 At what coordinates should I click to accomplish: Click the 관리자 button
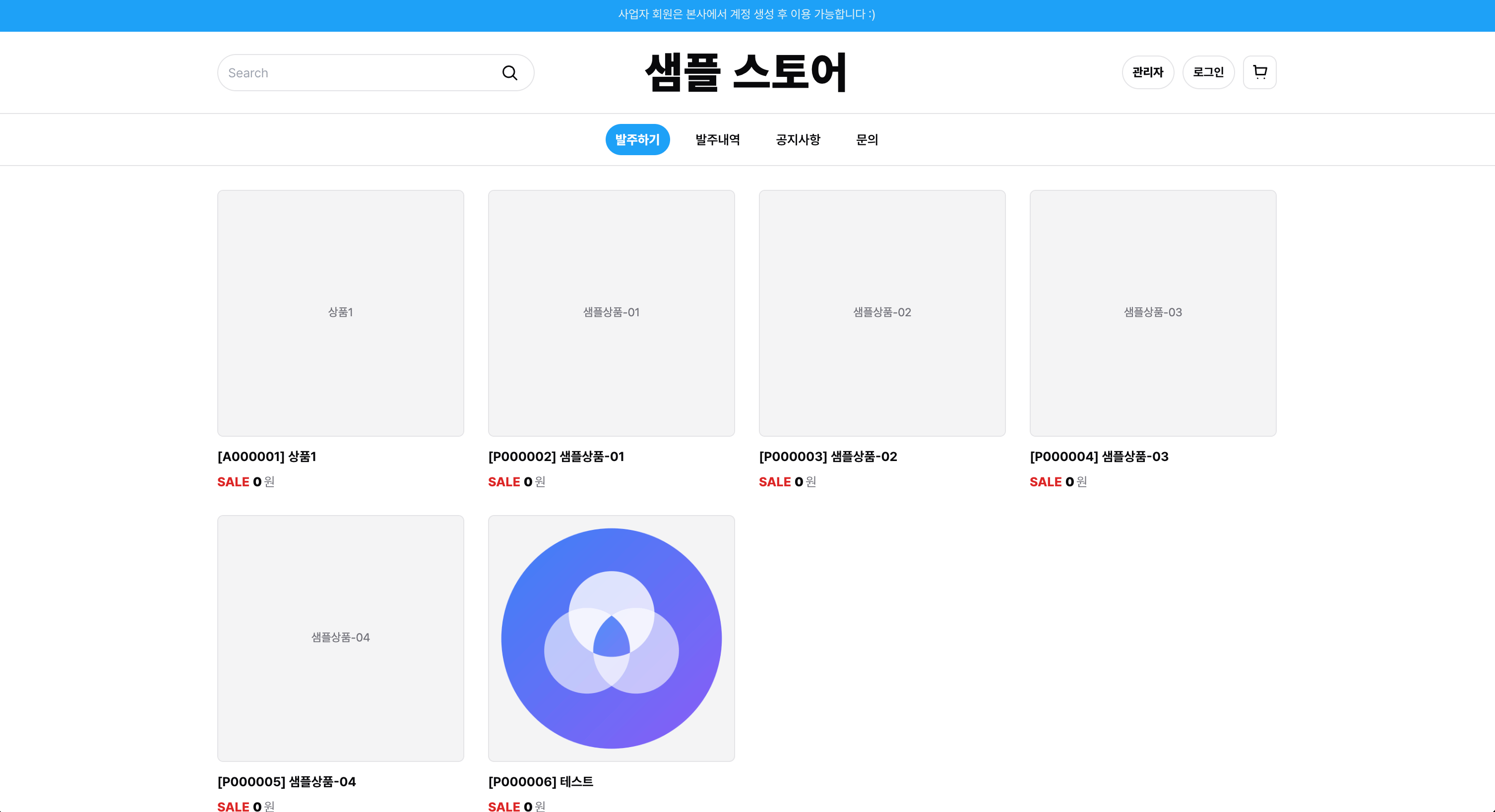coord(1147,72)
